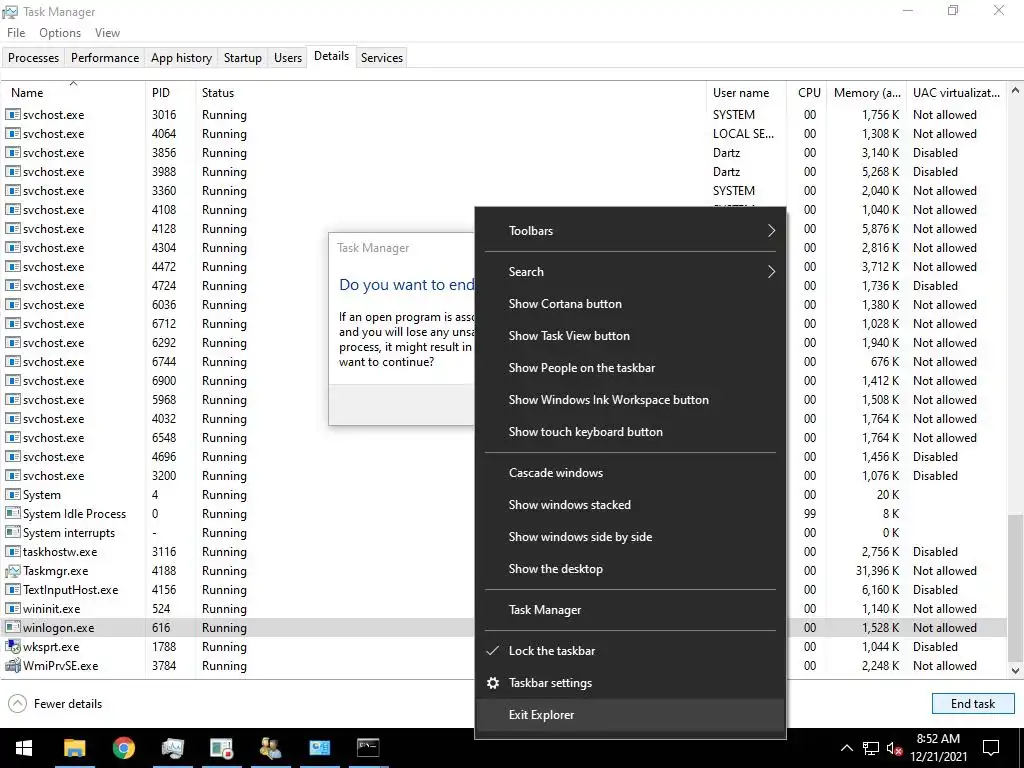
Task: Open the File menu
Action: pos(16,33)
